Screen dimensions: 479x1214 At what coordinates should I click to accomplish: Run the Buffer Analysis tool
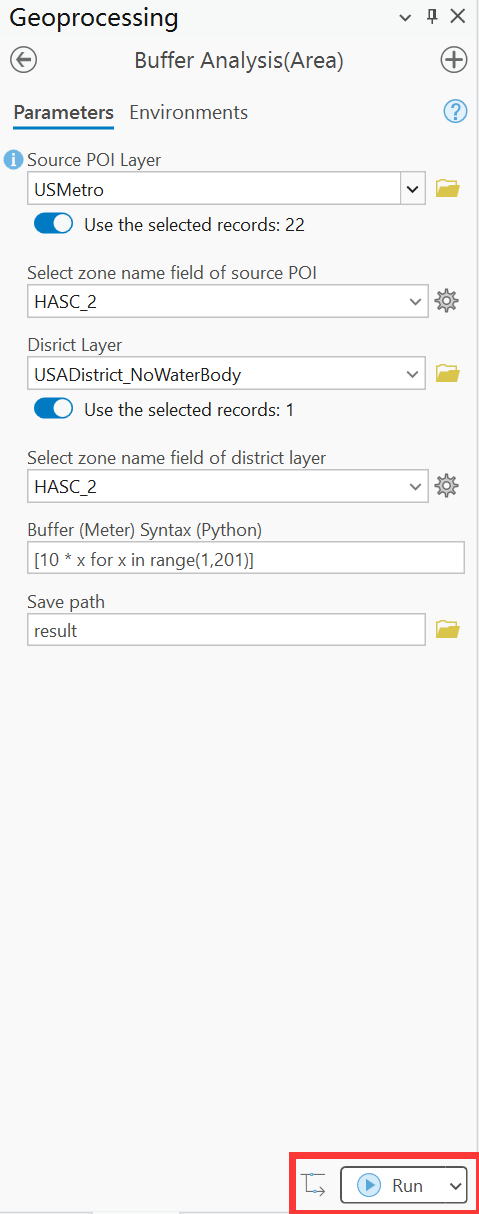click(x=392, y=1185)
